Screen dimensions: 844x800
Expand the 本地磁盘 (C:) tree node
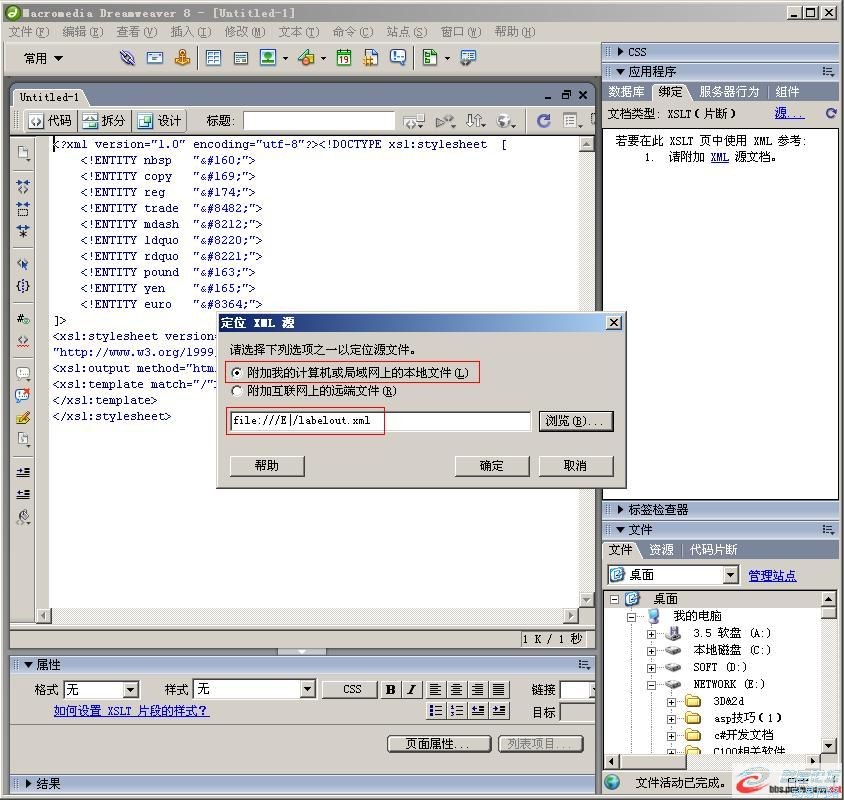pos(652,650)
